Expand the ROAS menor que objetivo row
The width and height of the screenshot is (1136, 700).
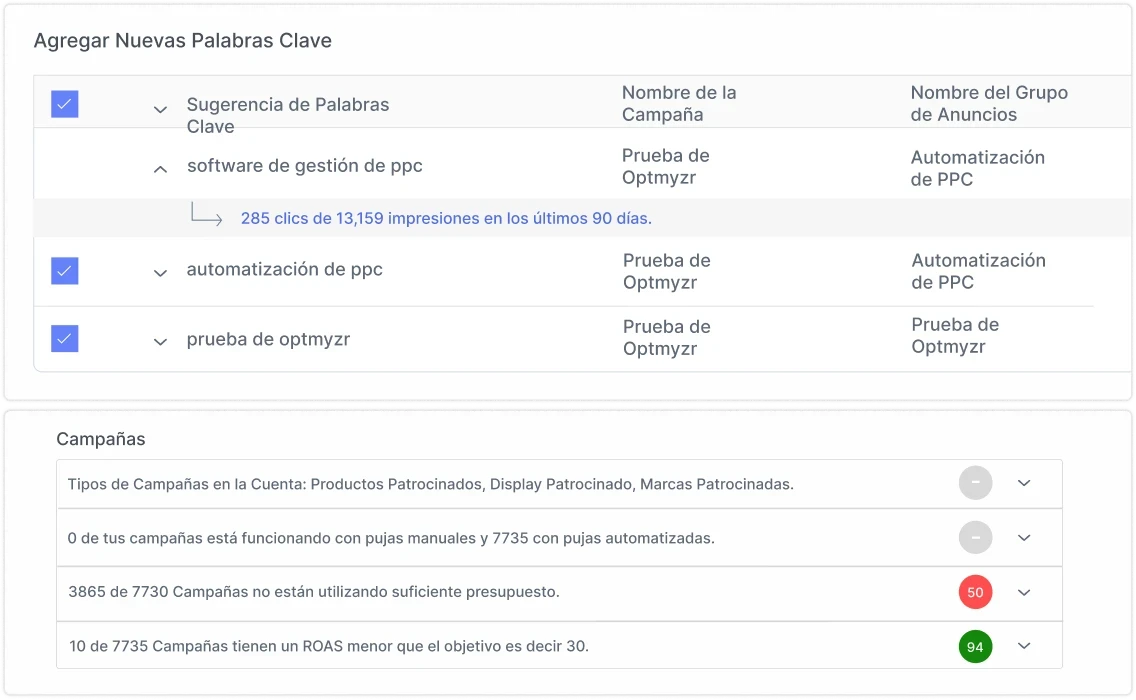coord(1023,647)
